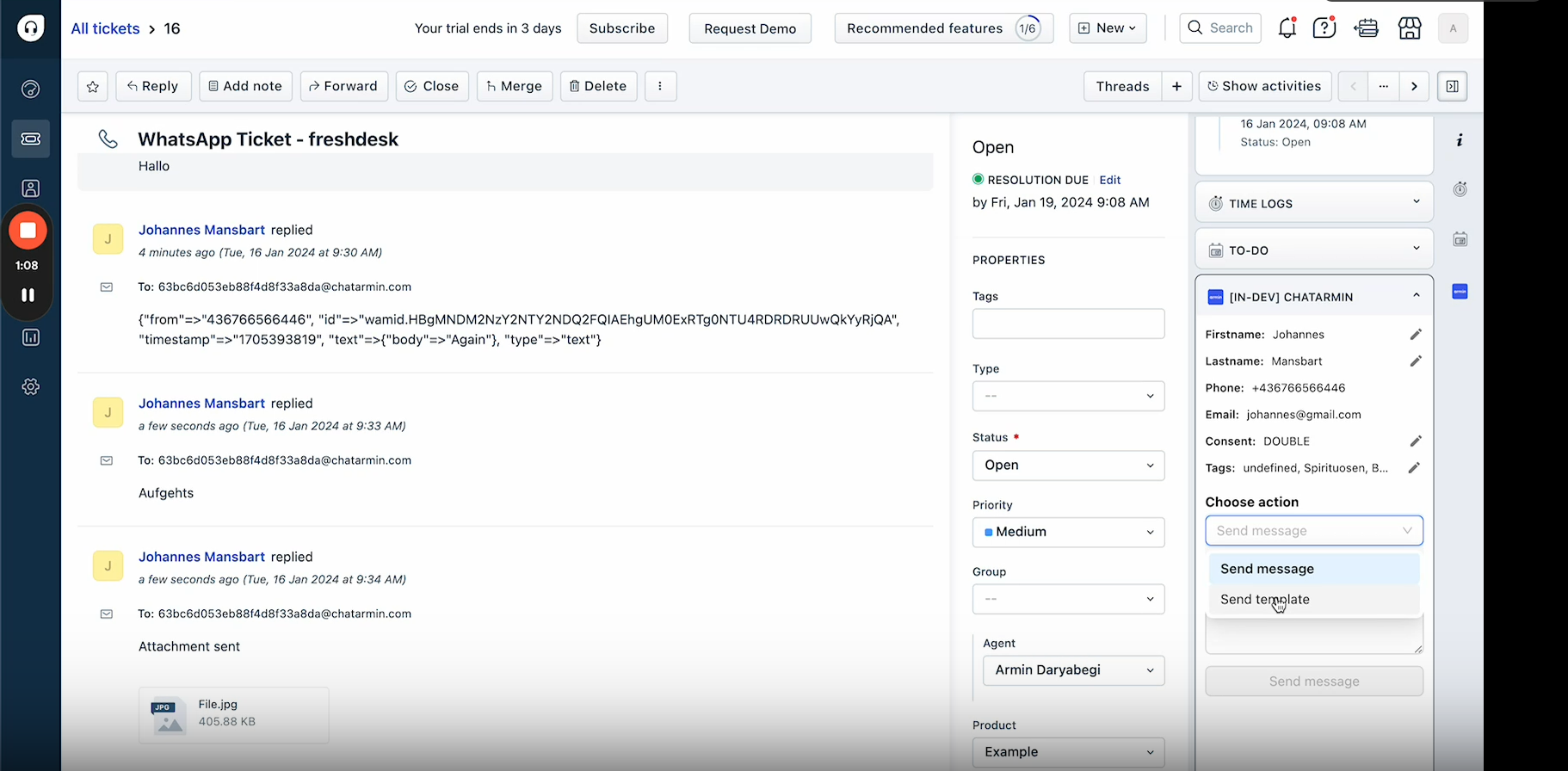
Task: Edit Firstname with pencil icon
Action: coord(1415,335)
